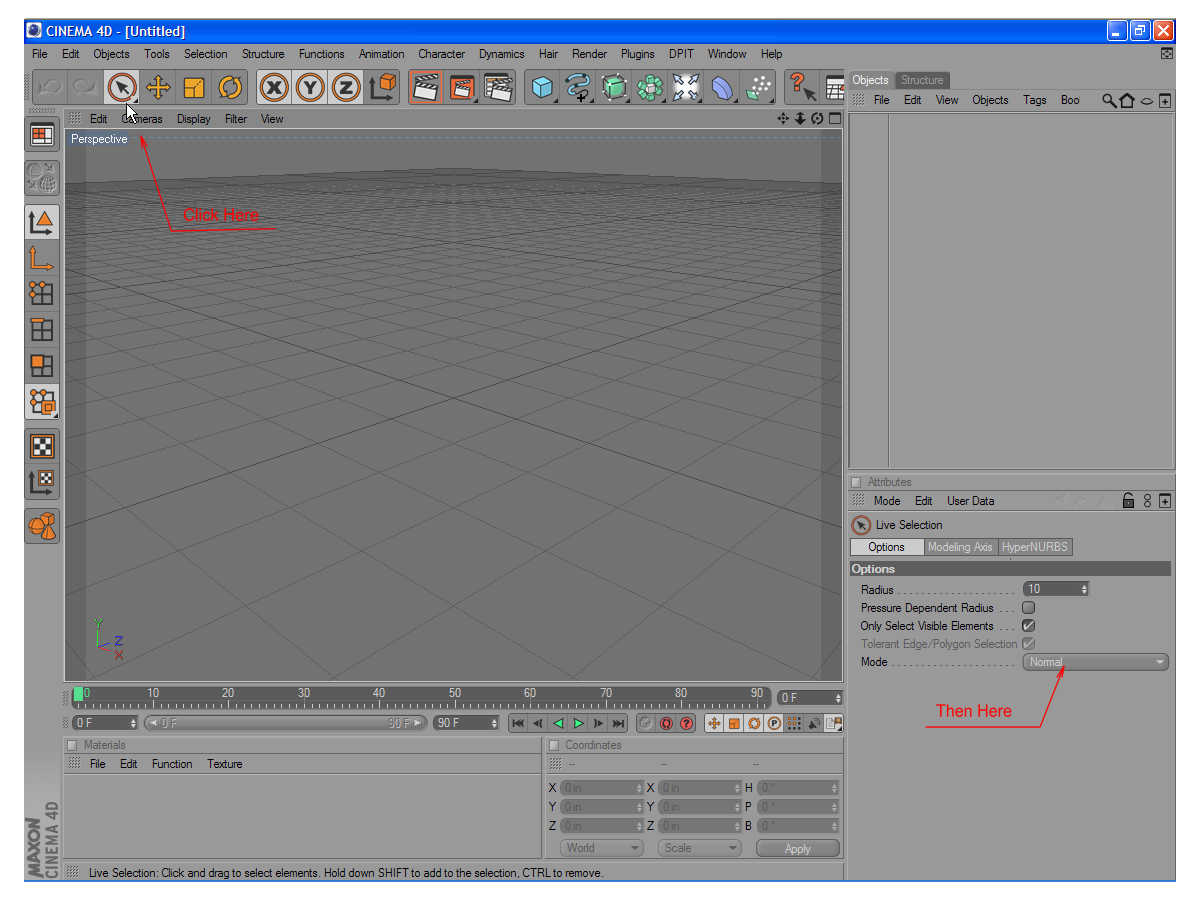Screen dimensions: 1200x900
Task: Click the preview range slider bar
Action: click(x=285, y=723)
